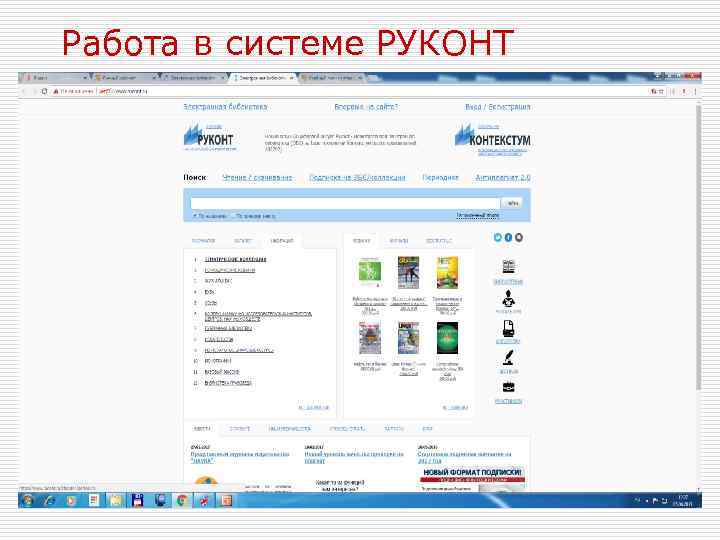Click the browser back arrow
The height and width of the screenshot is (540, 720).
(24, 91)
